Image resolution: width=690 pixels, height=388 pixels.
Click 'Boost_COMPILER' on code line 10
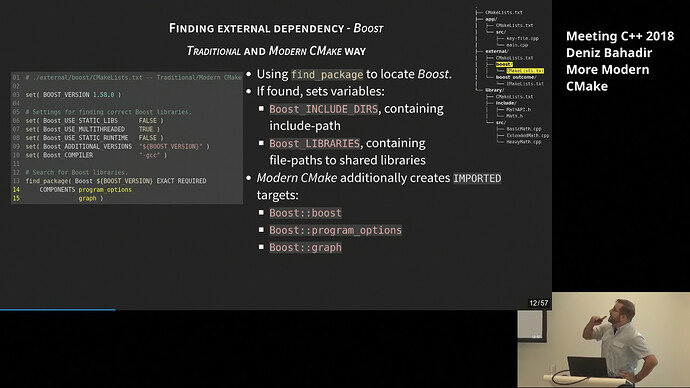click(x=68, y=155)
